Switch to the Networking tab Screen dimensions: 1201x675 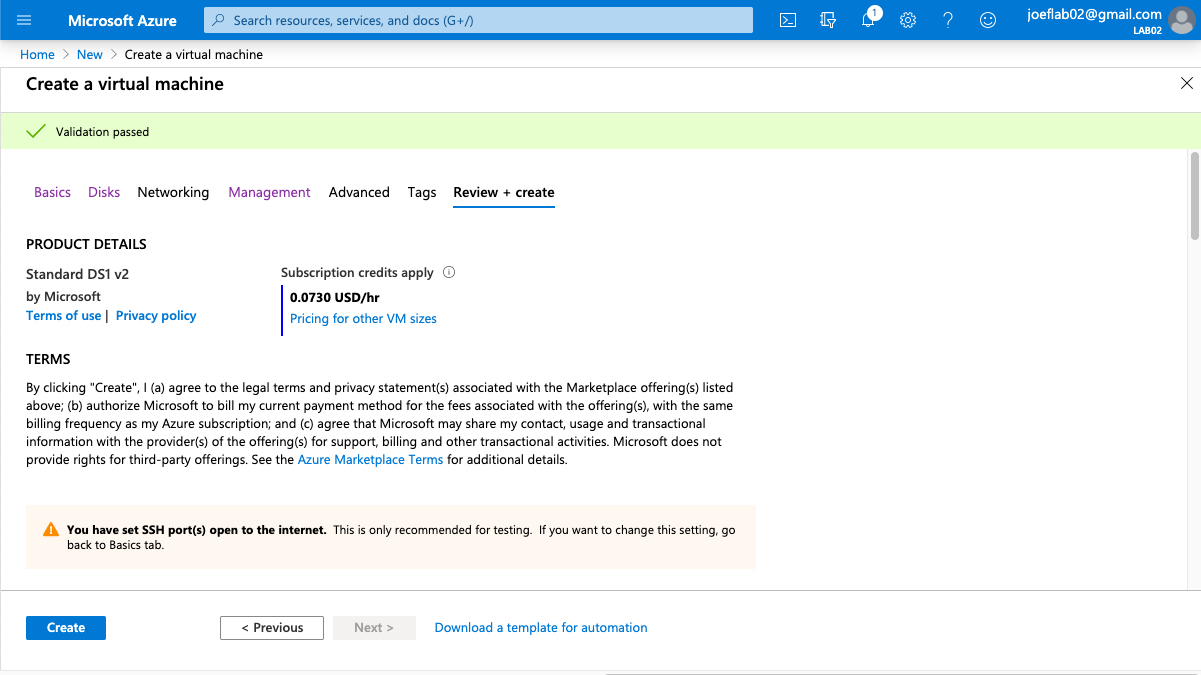pos(173,192)
